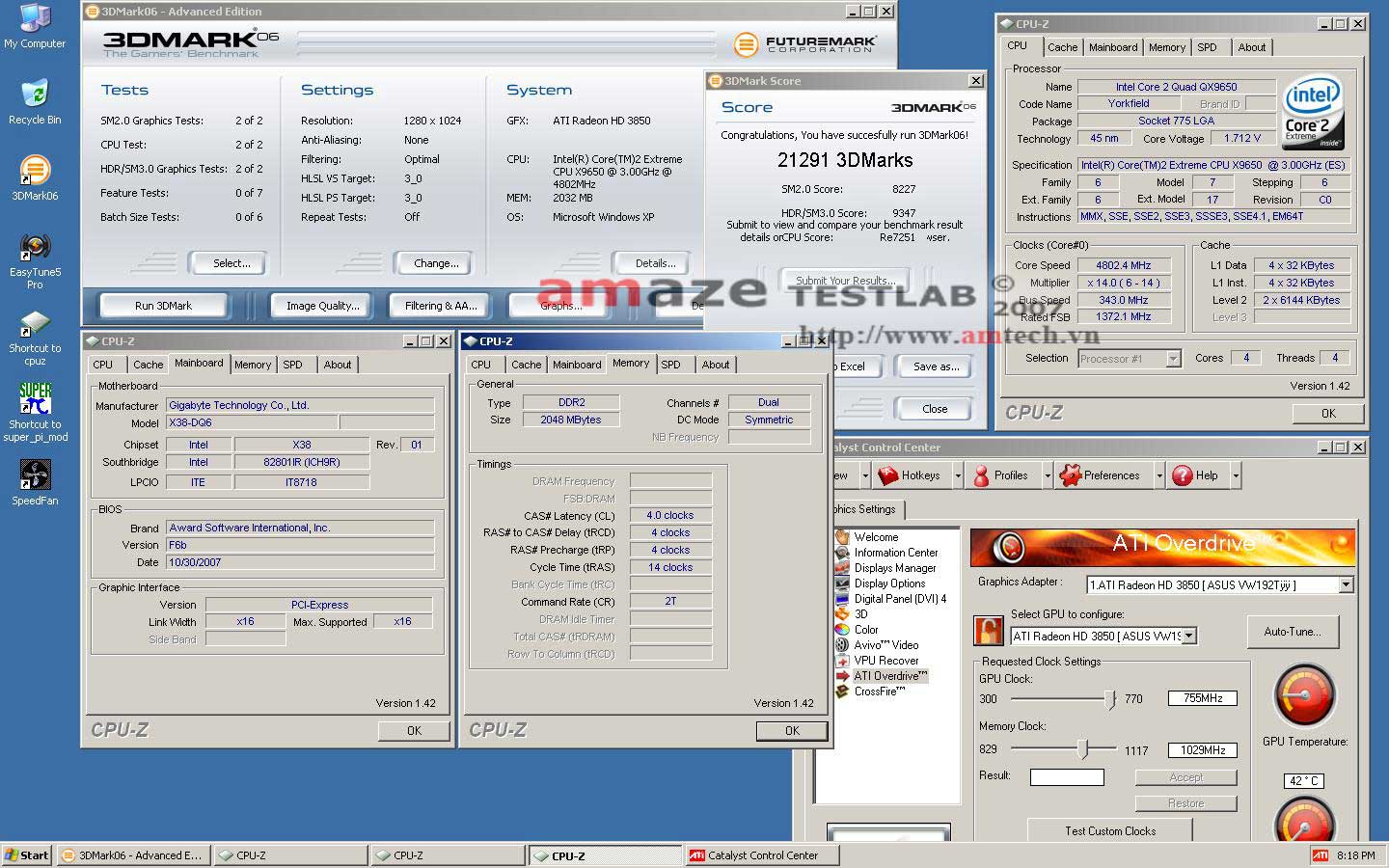
Task: Open the 3D settings tree entry
Action: pos(860,614)
